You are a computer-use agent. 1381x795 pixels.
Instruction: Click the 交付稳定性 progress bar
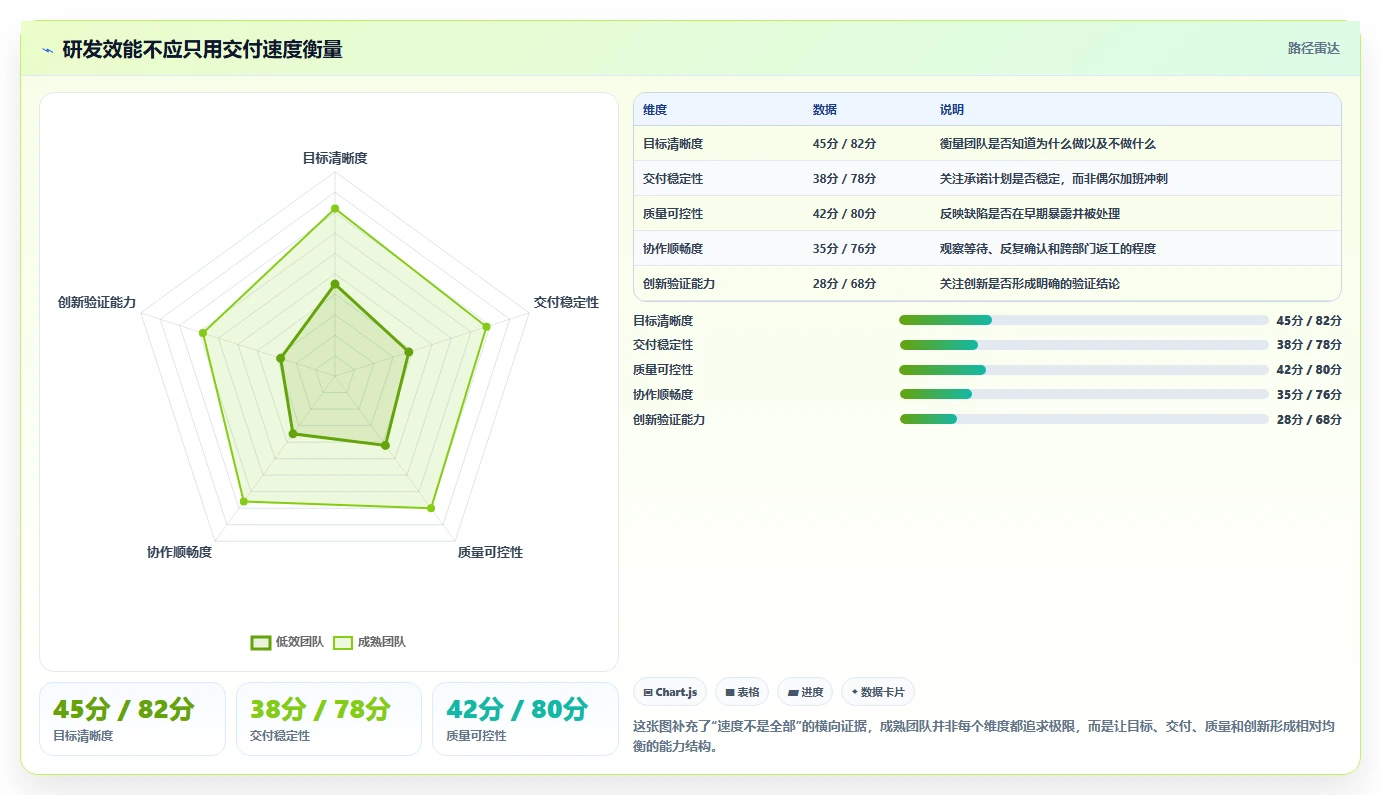coord(1084,345)
